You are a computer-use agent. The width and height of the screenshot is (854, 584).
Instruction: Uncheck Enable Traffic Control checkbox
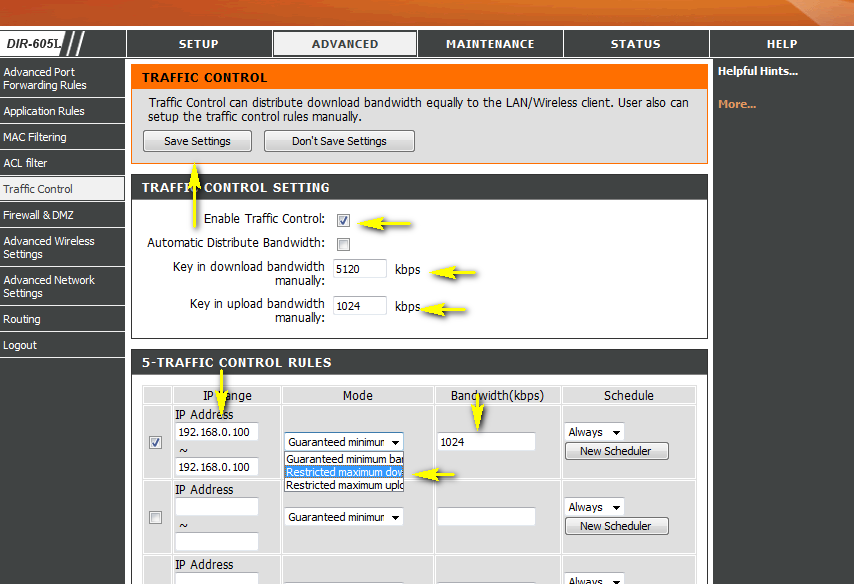[343, 220]
